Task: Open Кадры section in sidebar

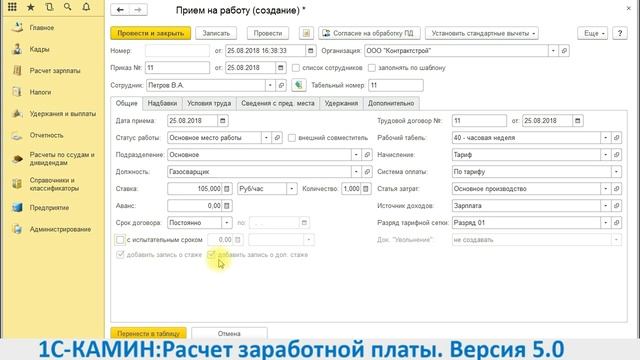Action: point(40,49)
